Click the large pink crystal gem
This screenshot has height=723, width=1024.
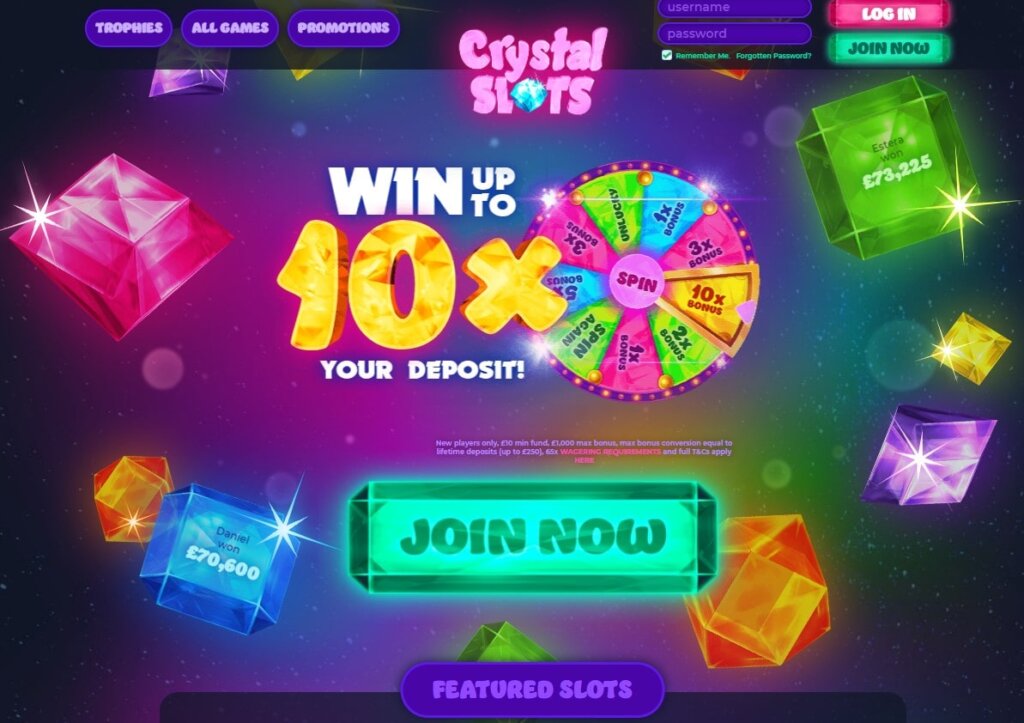(x=121, y=246)
